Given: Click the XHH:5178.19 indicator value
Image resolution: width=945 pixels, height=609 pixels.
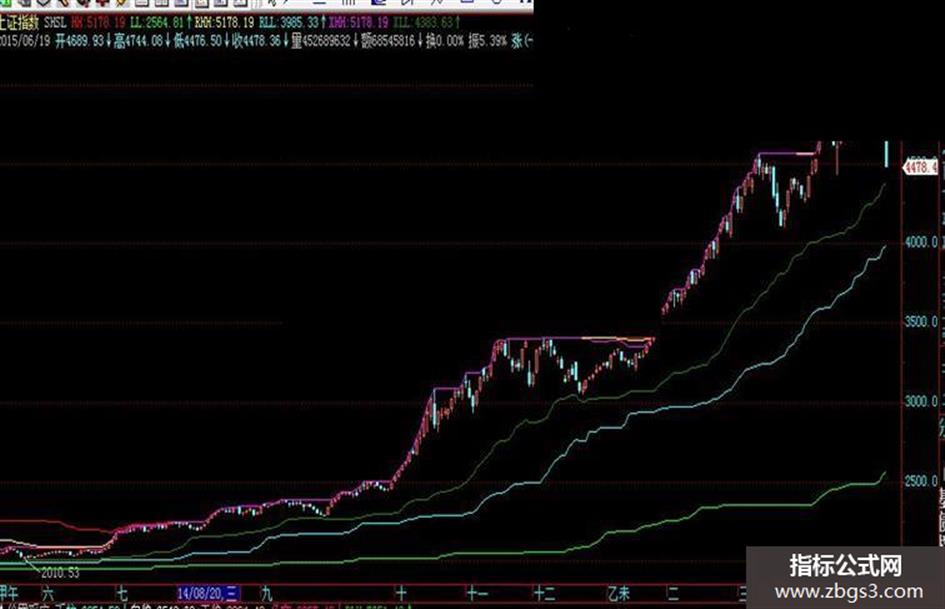Looking at the screenshot, I should point(359,24).
